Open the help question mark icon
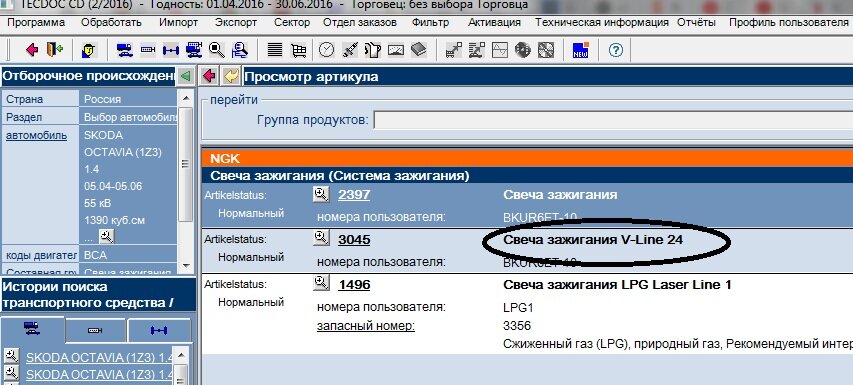 click(615, 51)
